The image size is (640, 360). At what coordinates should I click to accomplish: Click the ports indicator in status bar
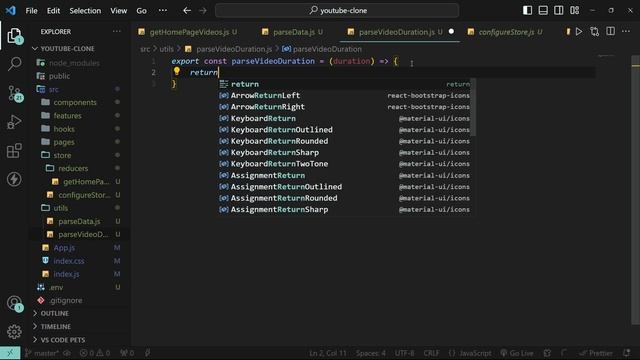pyautogui.click(x=127, y=353)
